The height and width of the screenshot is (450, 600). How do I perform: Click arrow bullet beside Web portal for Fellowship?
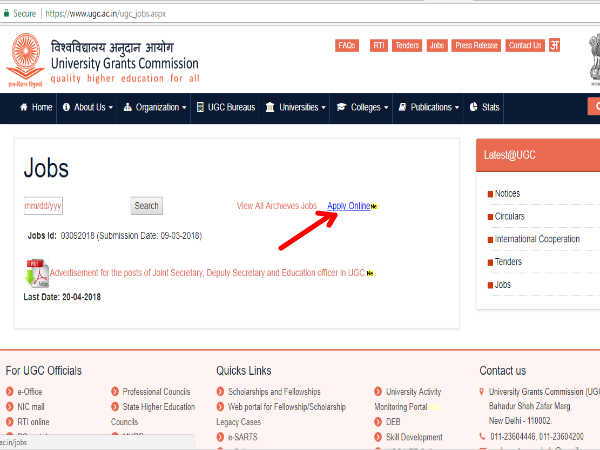coord(220,407)
